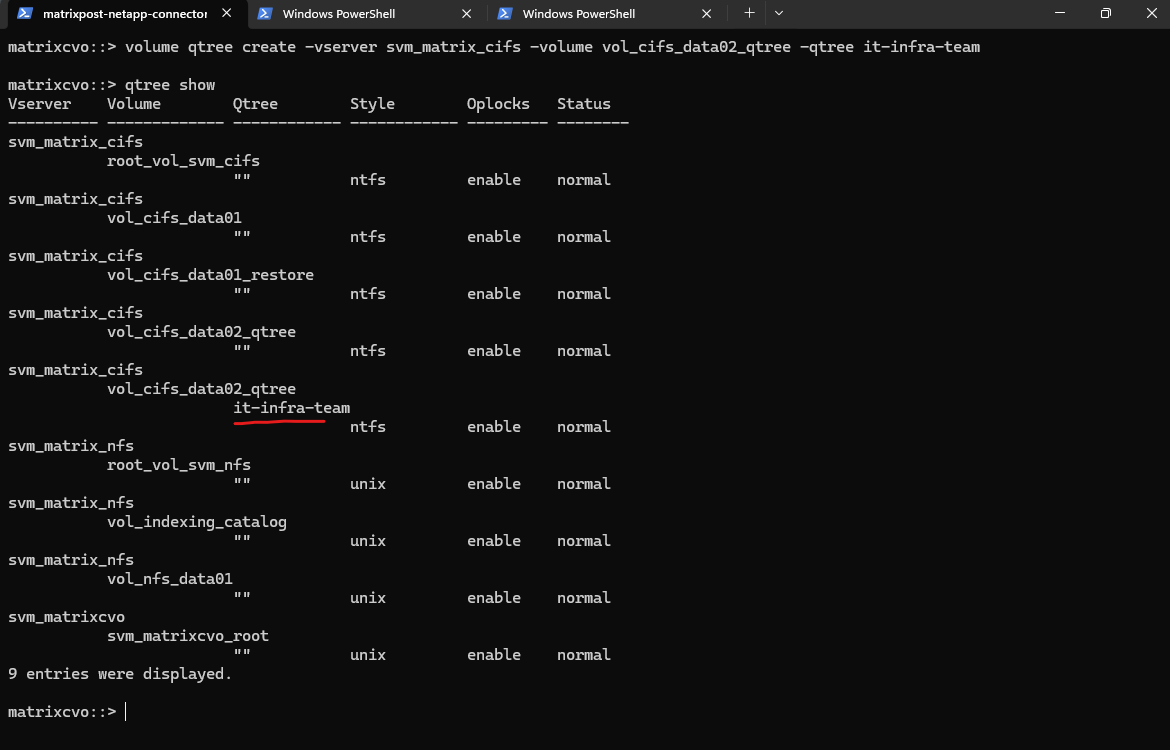
Task: Minimize the terminal window
Action: (1058, 13)
